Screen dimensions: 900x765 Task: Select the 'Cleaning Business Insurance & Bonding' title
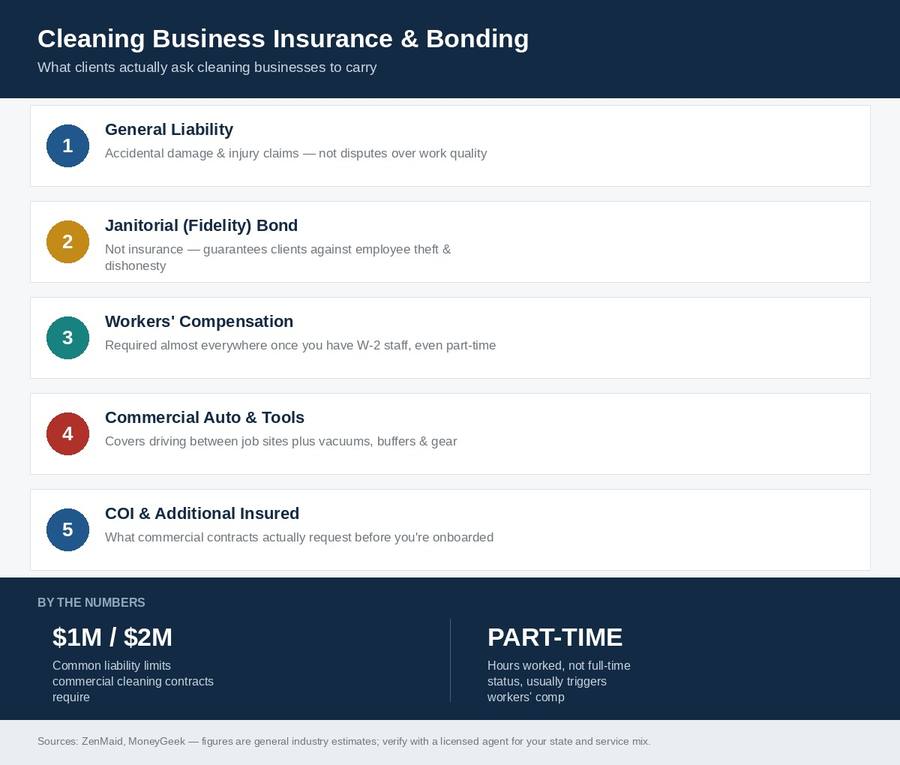[x=283, y=39]
